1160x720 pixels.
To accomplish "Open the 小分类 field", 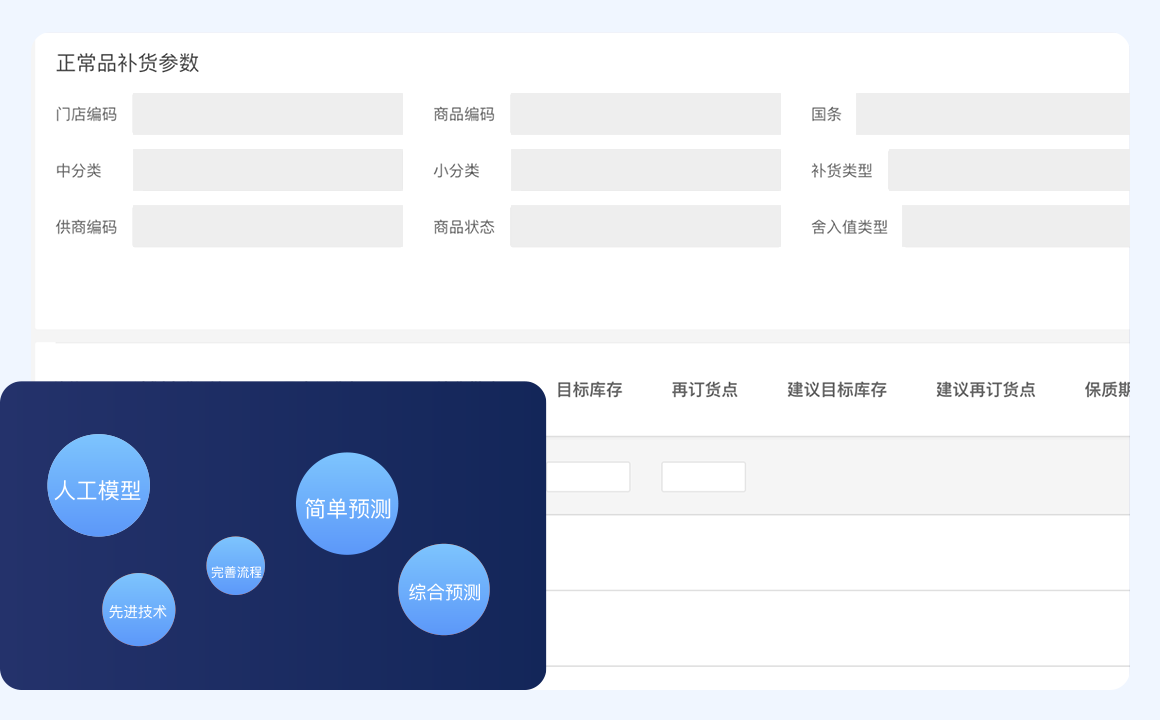I will coord(645,170).
